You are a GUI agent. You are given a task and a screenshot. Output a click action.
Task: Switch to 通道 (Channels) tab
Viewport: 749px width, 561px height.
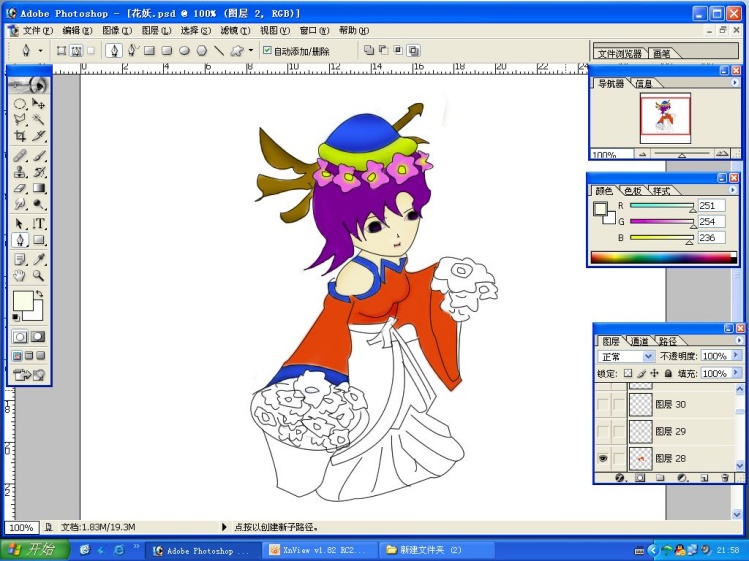click(639, 341)
